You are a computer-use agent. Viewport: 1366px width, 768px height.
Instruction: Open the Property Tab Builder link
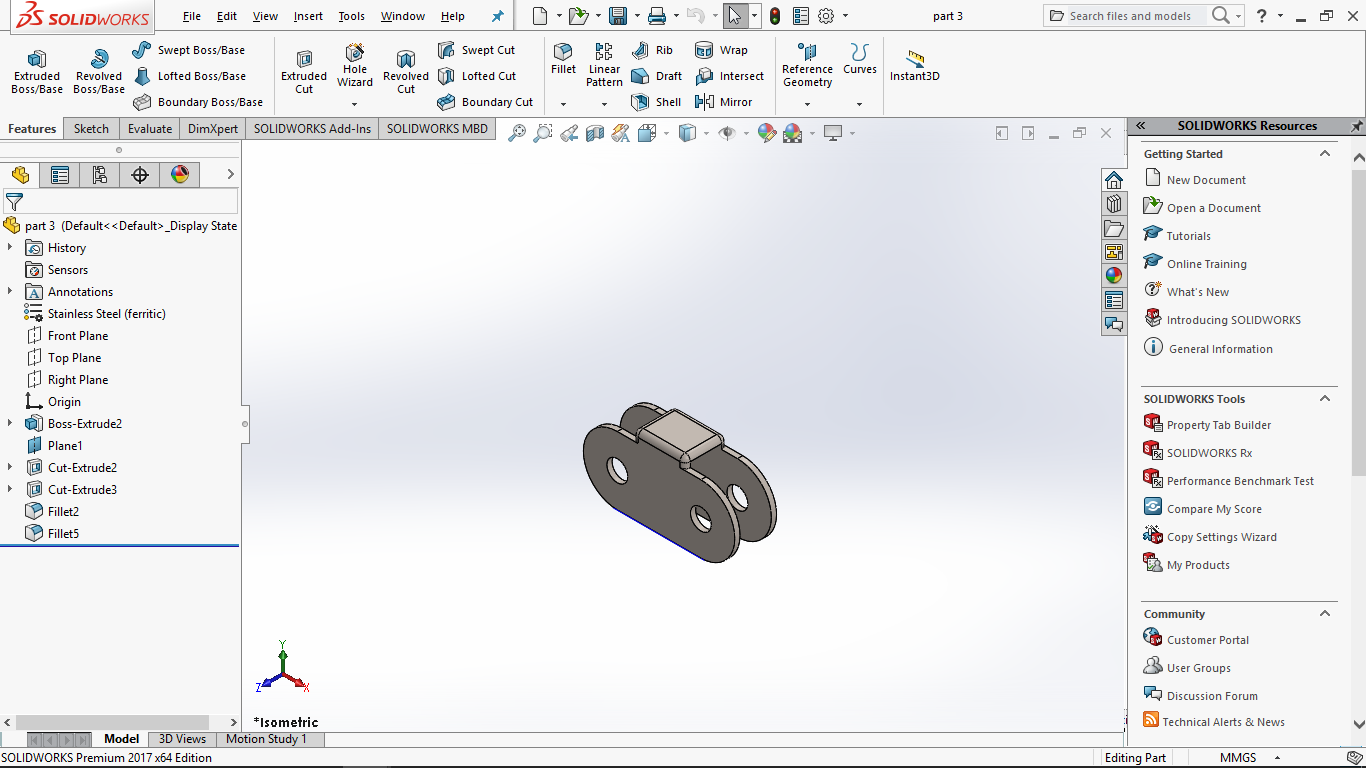point(1219,425)
